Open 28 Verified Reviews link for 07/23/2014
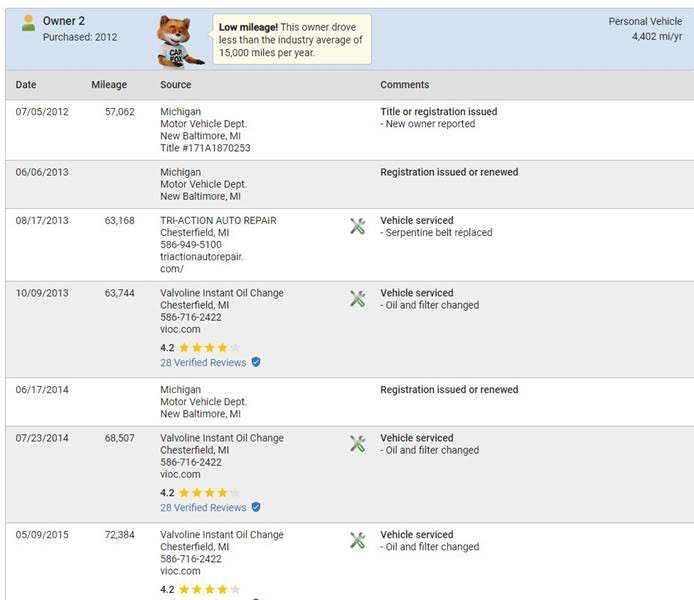 pos(203,507)
